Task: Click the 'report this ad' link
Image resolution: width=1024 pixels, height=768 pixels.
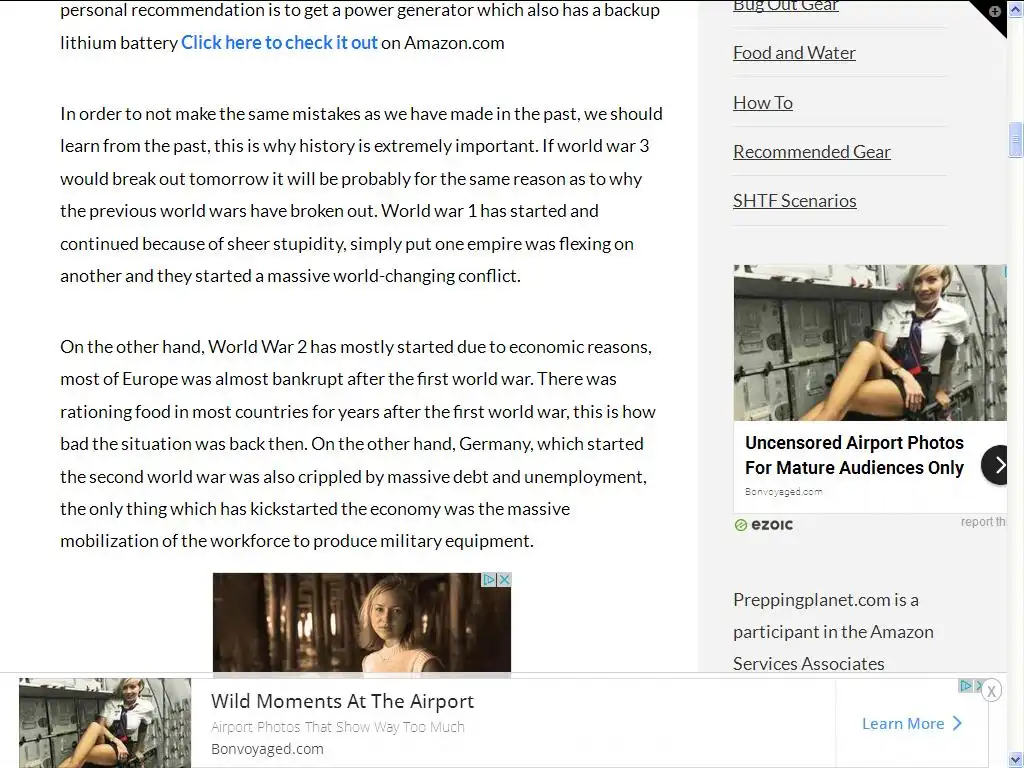Action: (983, 522)
